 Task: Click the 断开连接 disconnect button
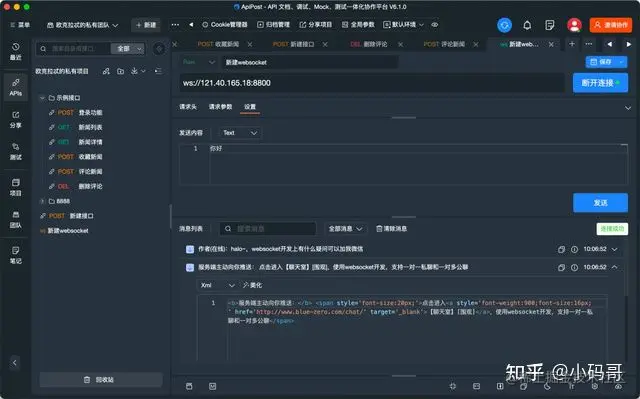click(x=600, y=83)
